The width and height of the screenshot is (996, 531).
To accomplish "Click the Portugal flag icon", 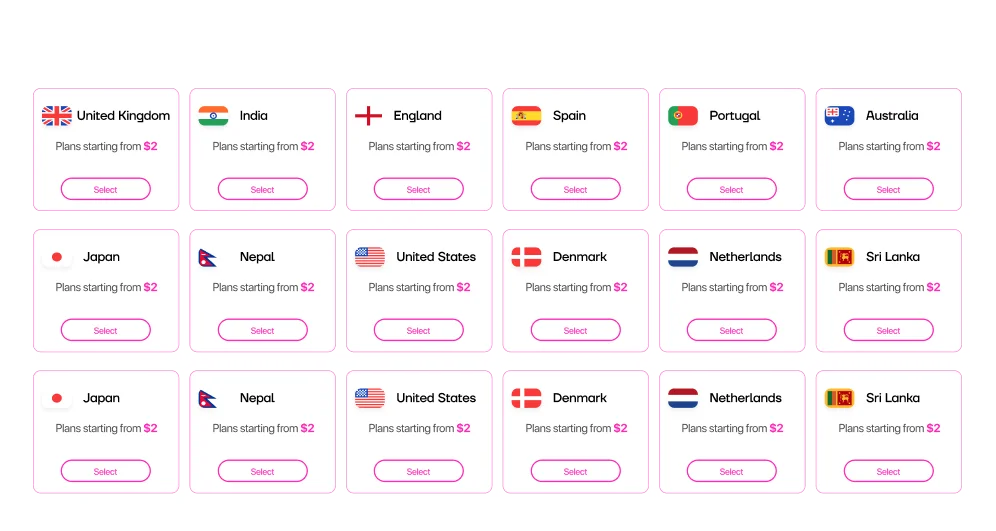I will click(x=683, y=116).
